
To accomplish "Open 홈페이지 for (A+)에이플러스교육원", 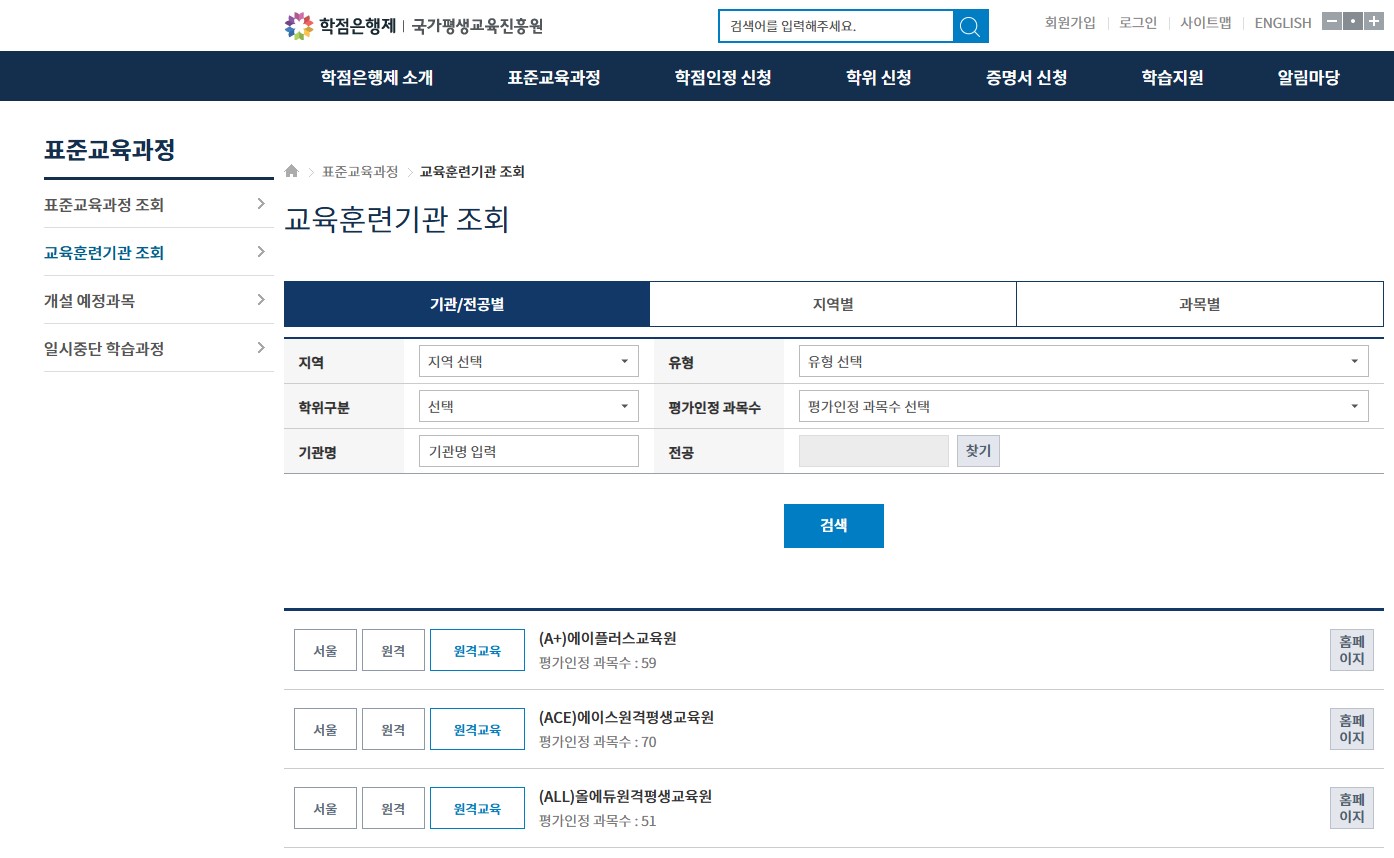I will coord(1352,650).
